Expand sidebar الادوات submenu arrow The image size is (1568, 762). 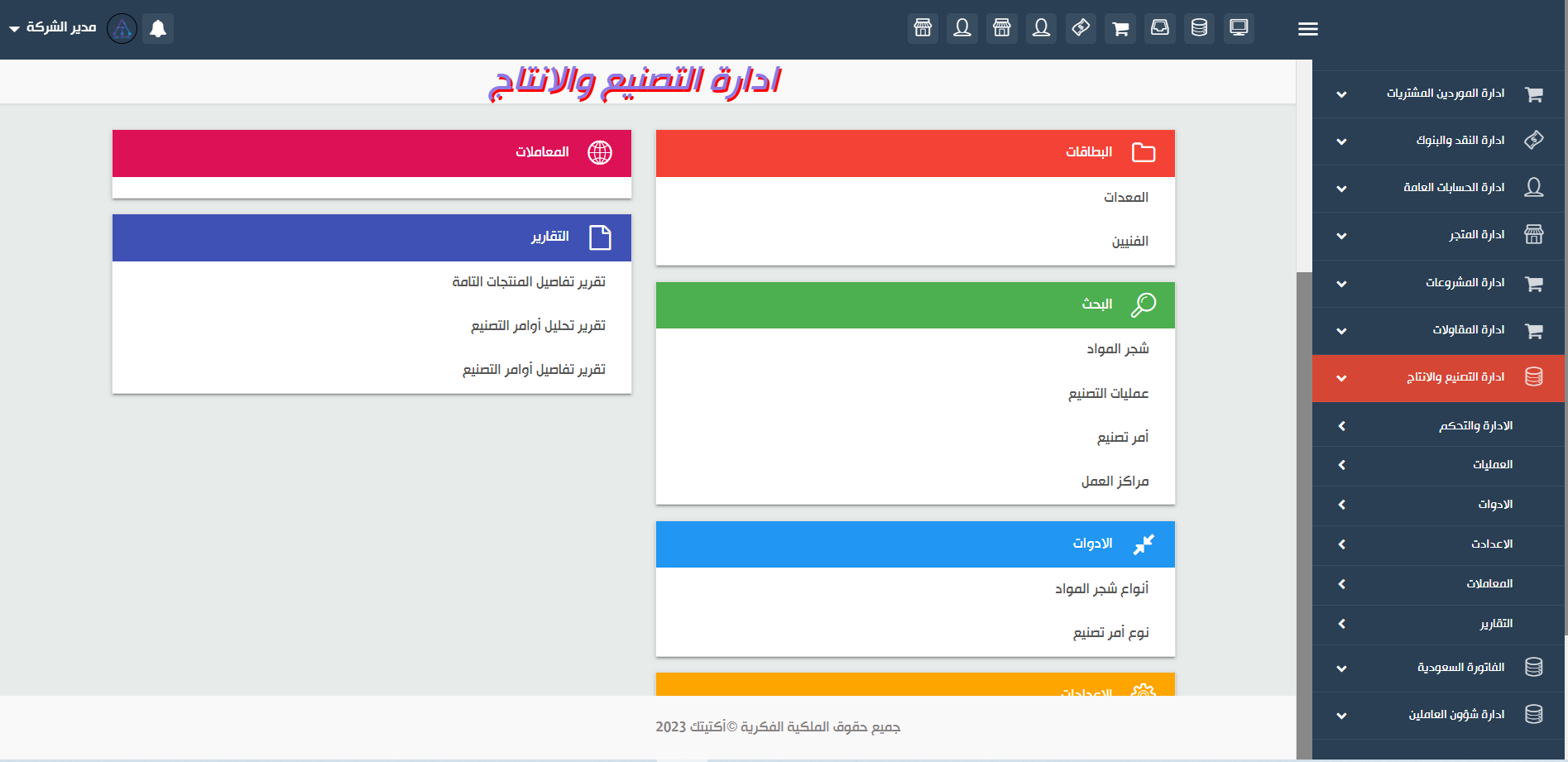coord(1341,505)
